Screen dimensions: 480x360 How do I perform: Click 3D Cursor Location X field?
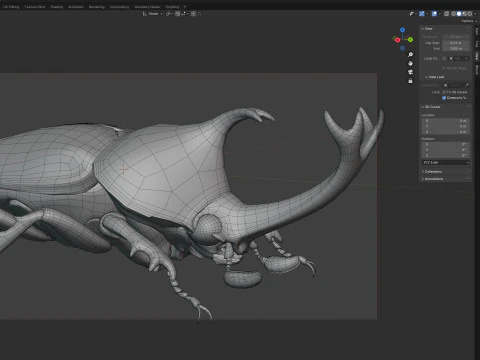[446, 121]
